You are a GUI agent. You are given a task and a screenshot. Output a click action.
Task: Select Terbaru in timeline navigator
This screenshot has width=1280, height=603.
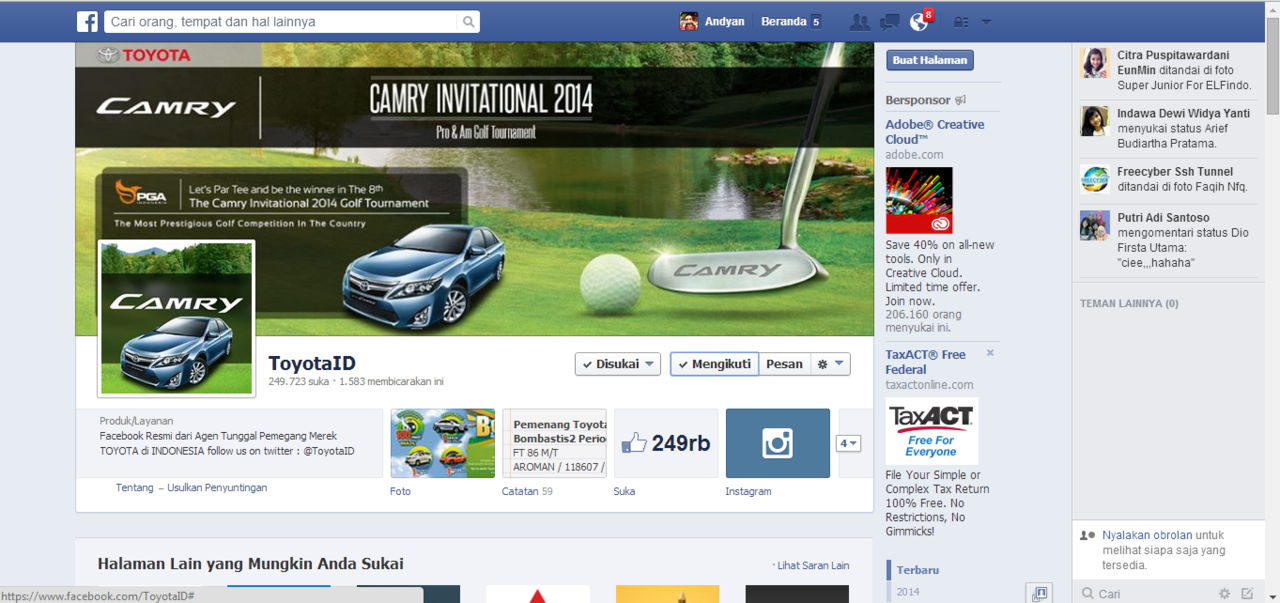[917, 570]
